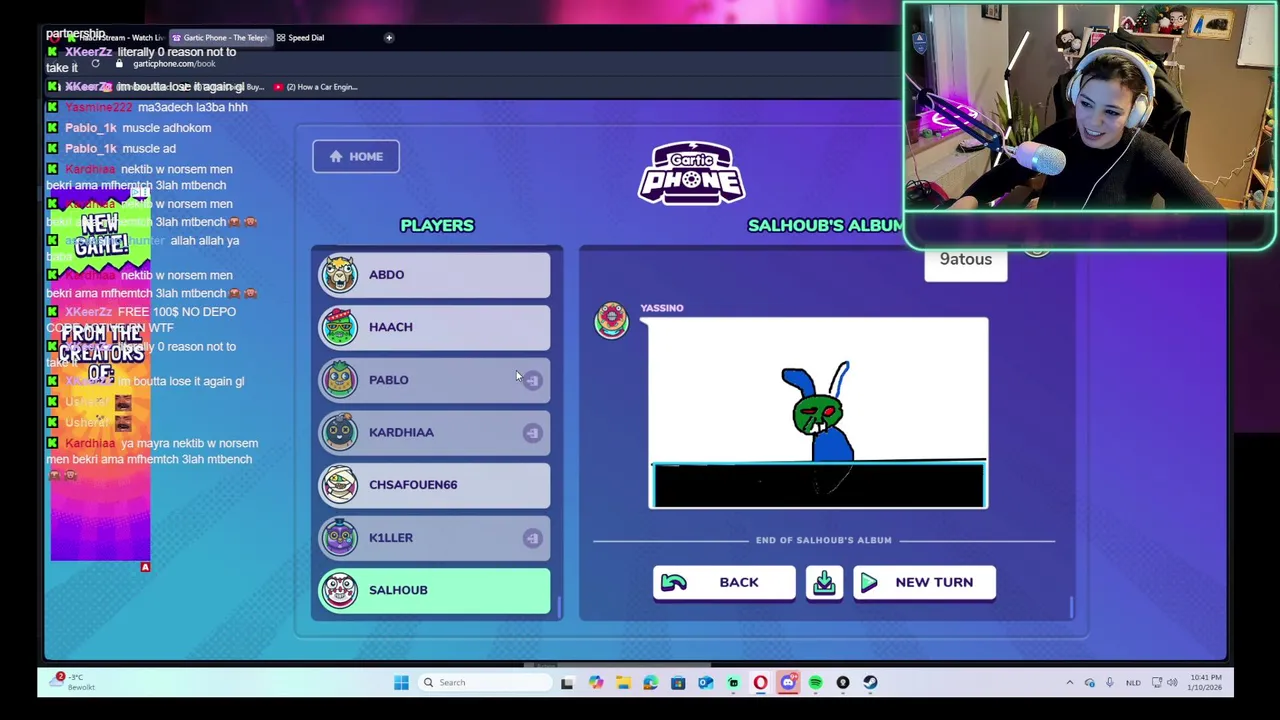Open Microsoft Store from the taskbar
The height and width of the screenshot is (720, 1280).
coord(678,683)
